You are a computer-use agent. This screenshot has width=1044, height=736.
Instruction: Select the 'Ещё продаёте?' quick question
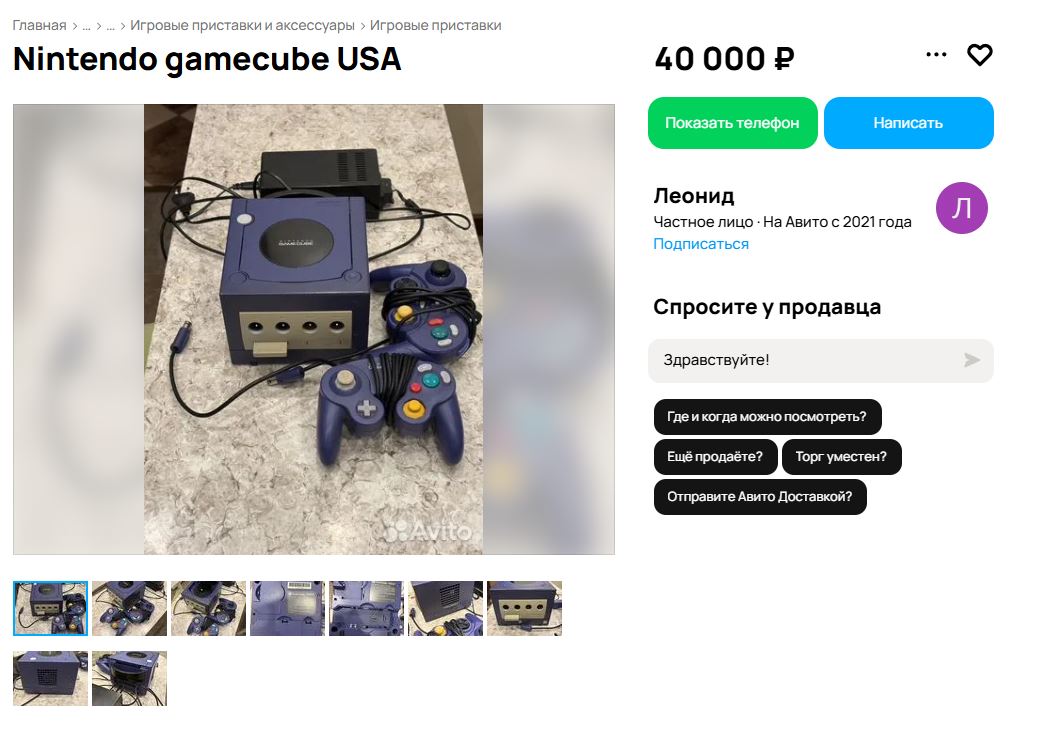715,457
